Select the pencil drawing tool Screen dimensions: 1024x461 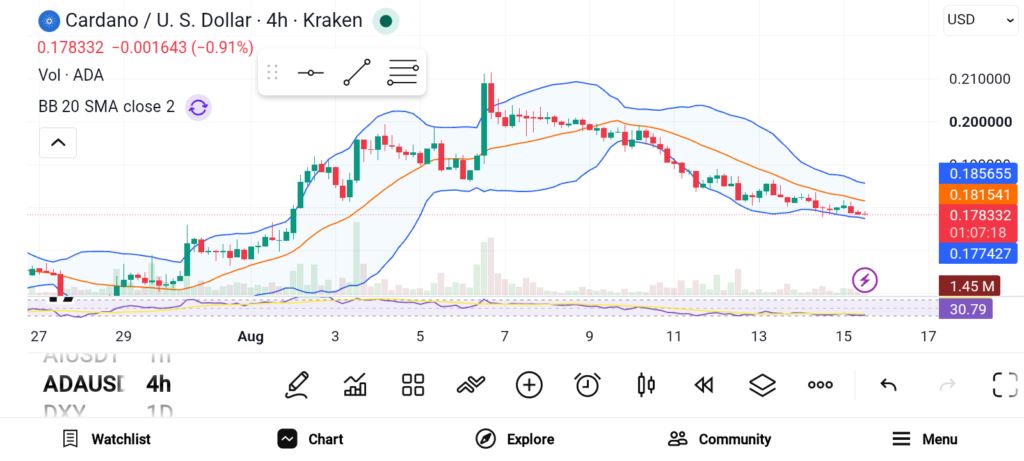pos(296,385)
